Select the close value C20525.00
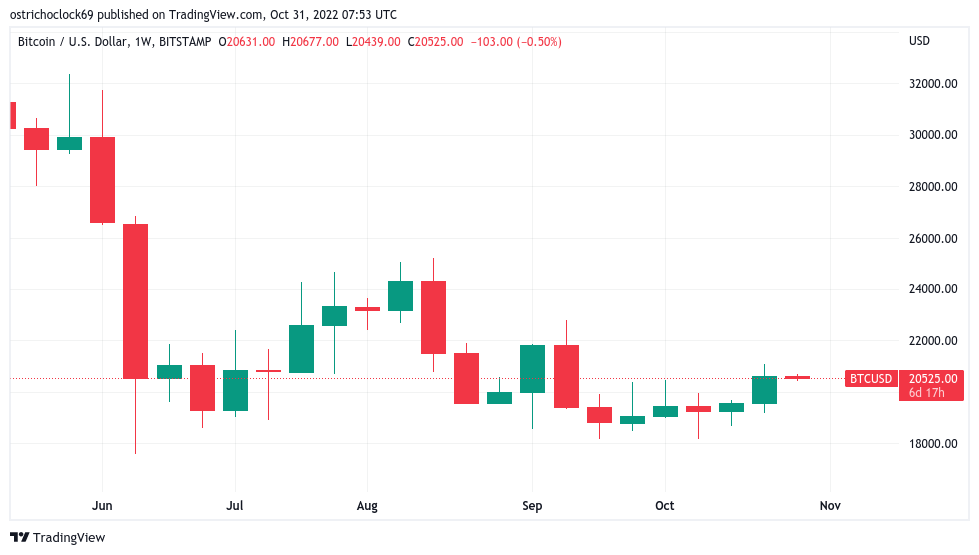979x555 pixels. pyautogui.click(x=435, y=42)
